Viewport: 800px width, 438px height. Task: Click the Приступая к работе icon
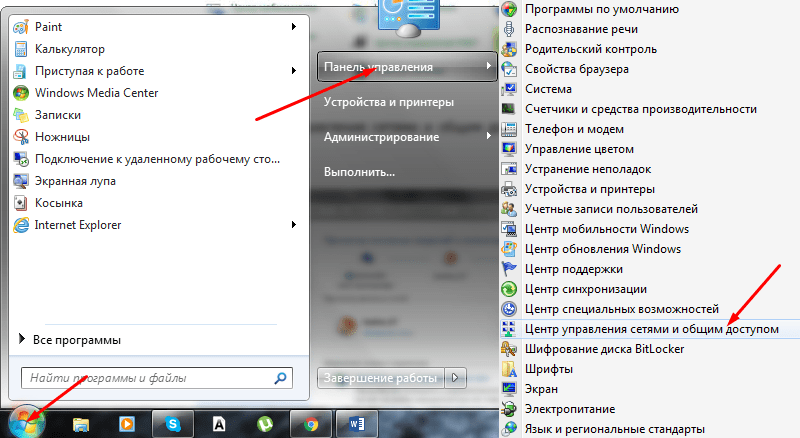click(x=21, y=71)
